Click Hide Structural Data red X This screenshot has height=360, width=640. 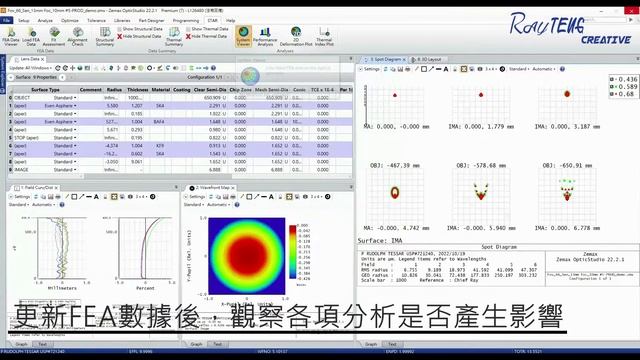pos(120,36)
